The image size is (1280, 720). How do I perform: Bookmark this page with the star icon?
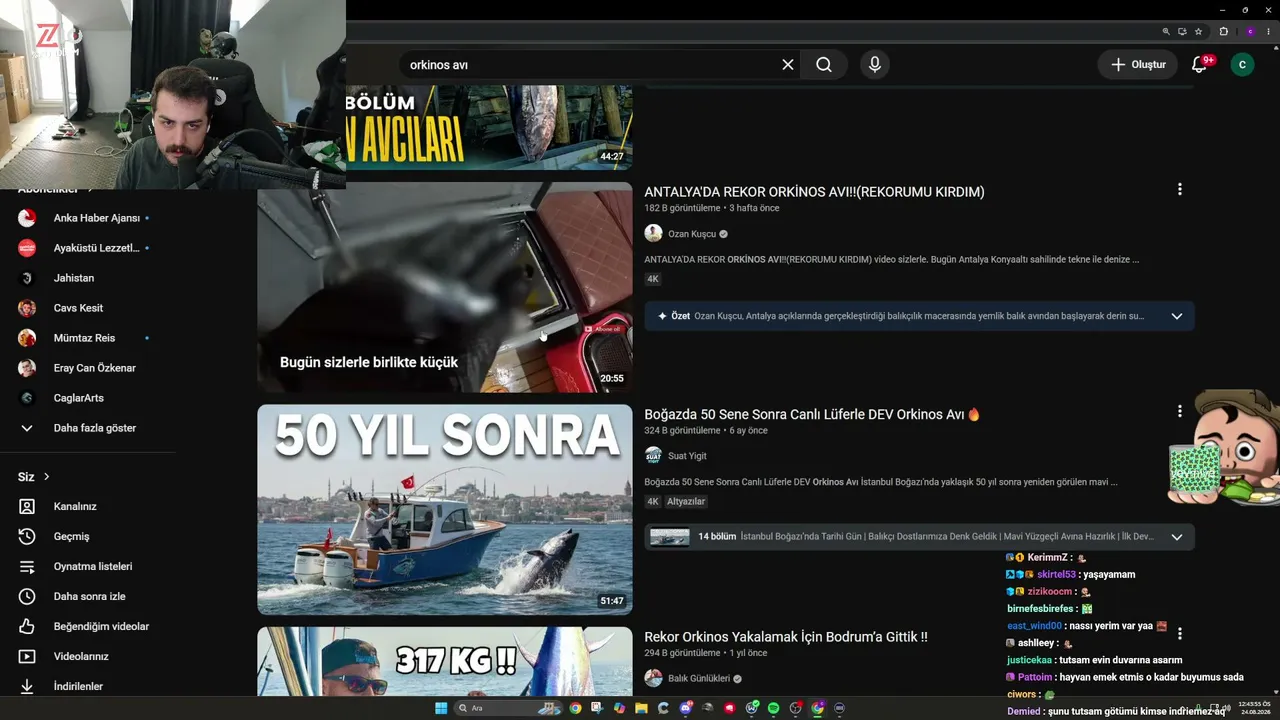1198,31
